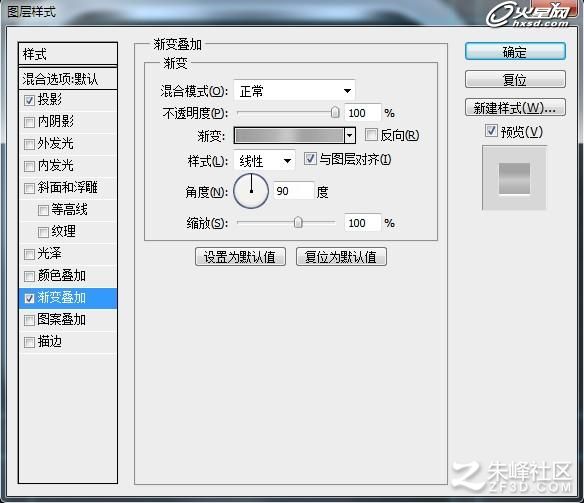Image resolution: width=584 pixels, height=503 pixels.
Task: Click 复位为默认值 button
Action: [341, 257]
